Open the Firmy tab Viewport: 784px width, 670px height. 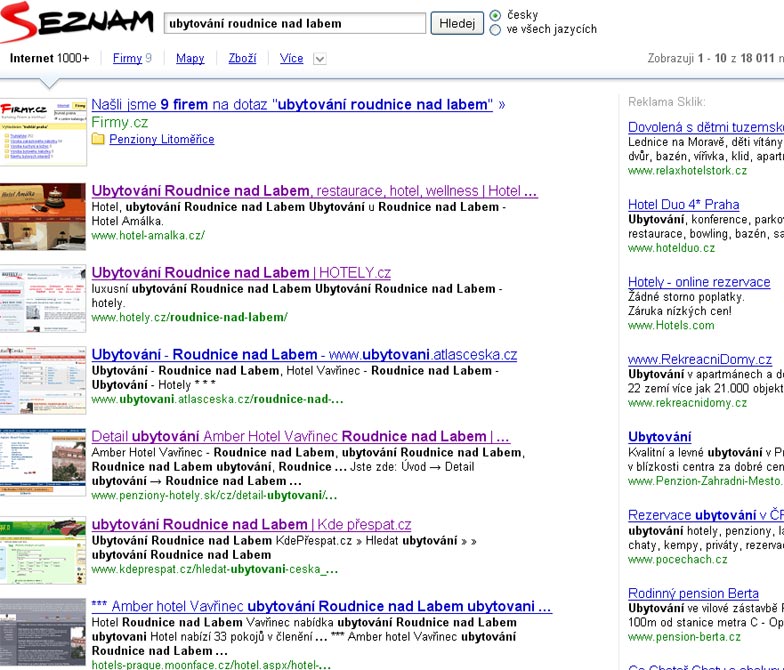pyautogui.click(x=128, y=58)
